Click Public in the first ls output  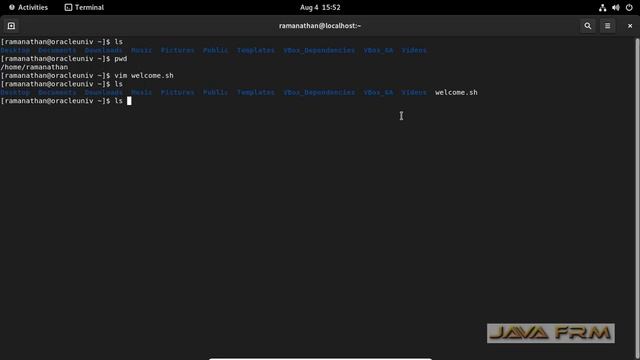click(x=216, y=50)
